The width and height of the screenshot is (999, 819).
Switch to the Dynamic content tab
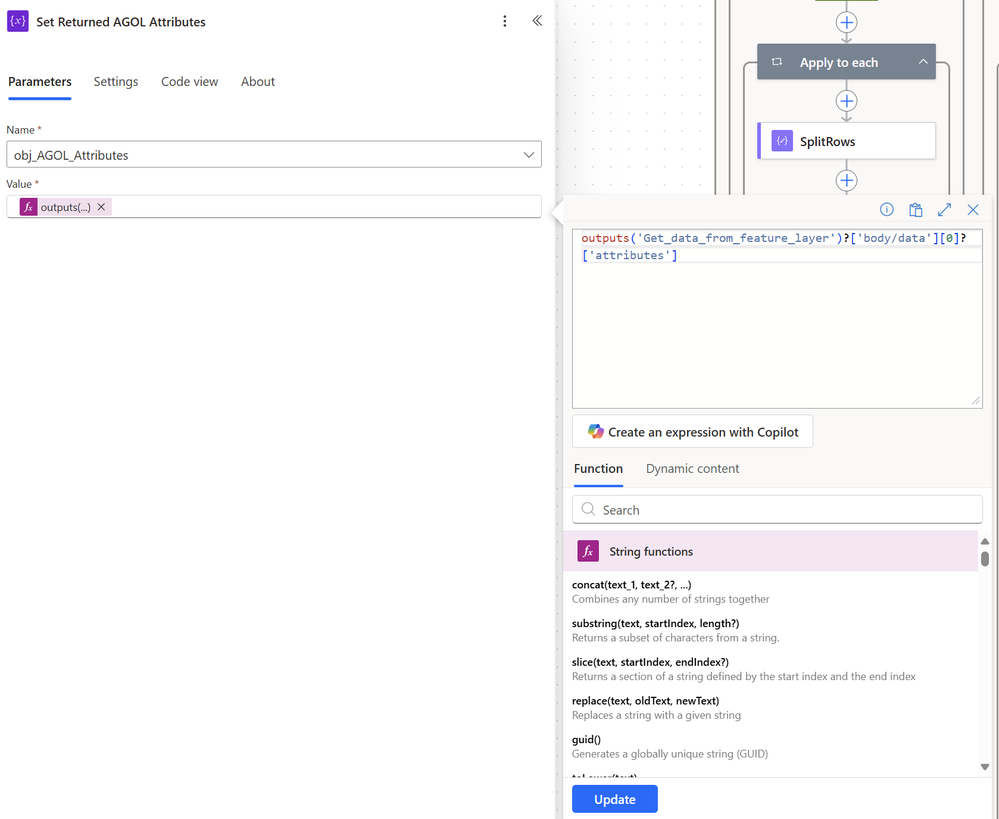point(693,468)
